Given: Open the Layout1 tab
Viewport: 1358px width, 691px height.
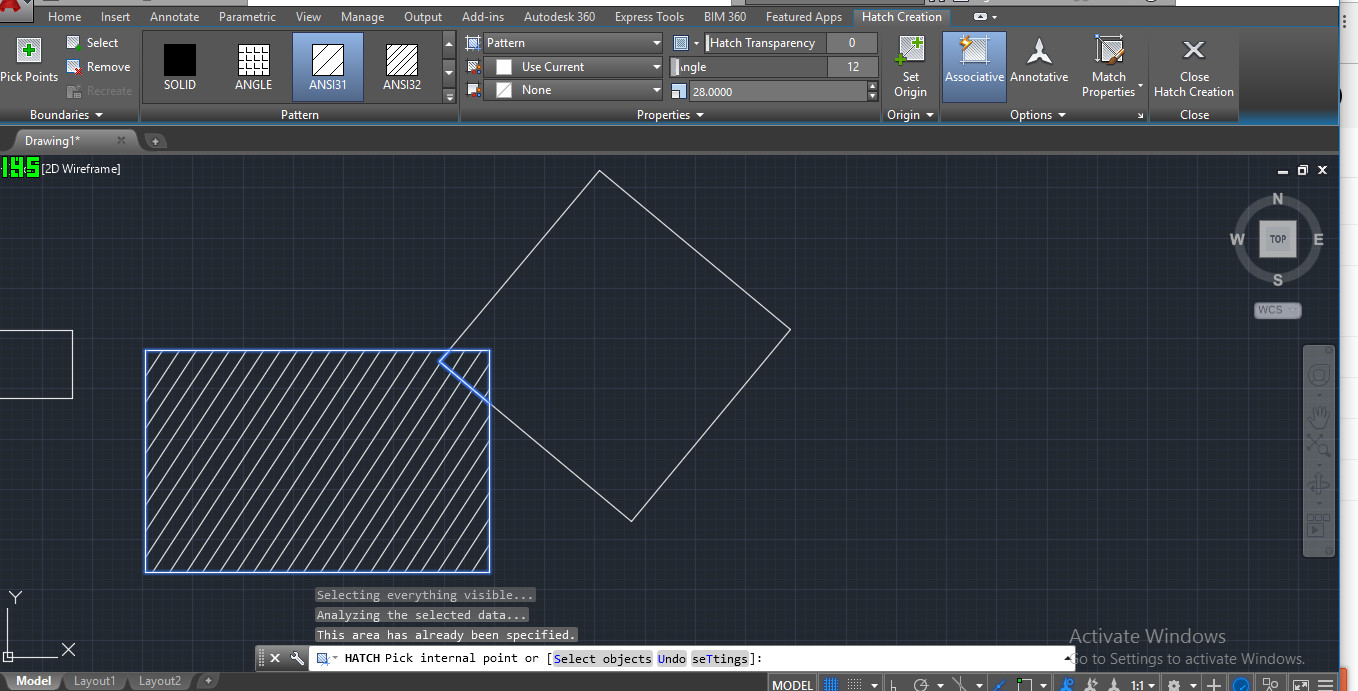Looking at the screenshot, I should pos(94,681).
